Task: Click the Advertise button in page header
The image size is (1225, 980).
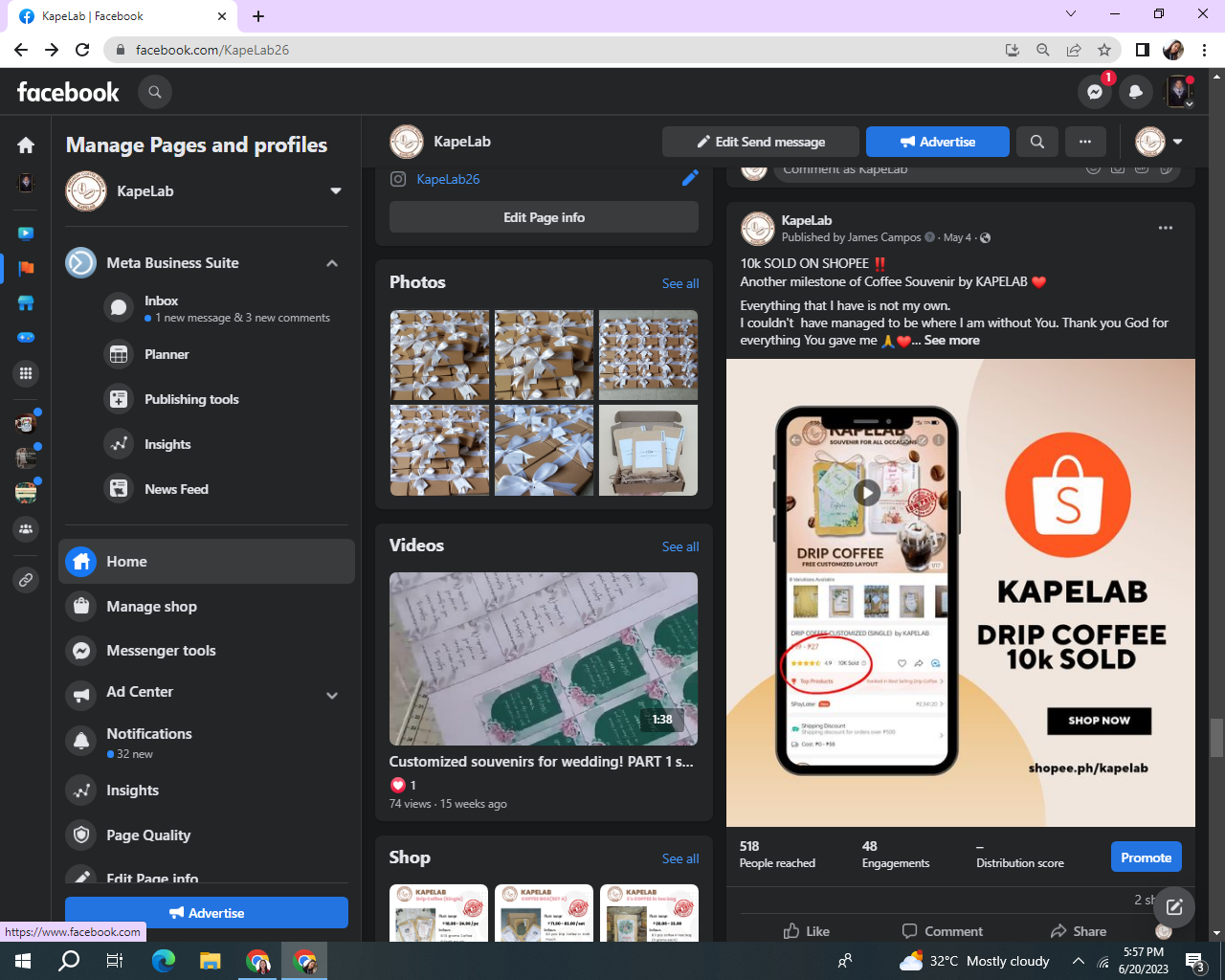Action: [x=938, y=142]
